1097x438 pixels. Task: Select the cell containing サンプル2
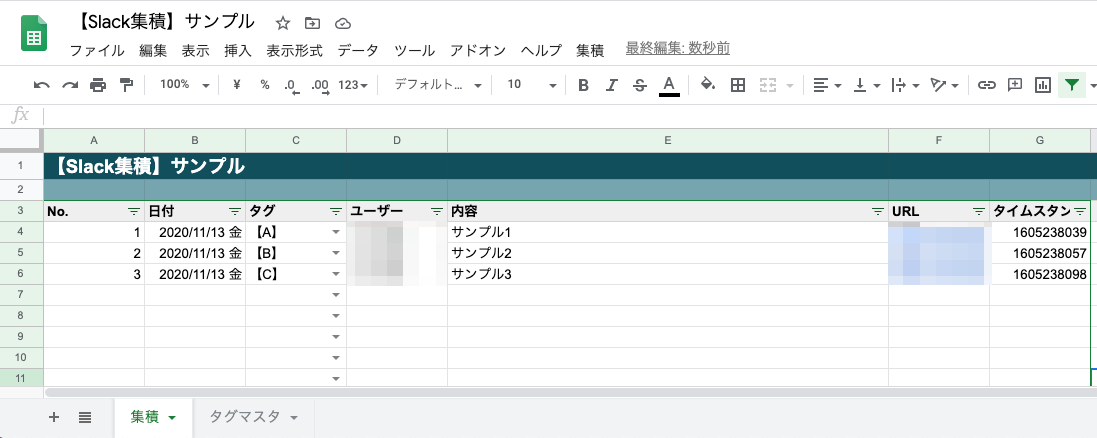tap(668, 253)
